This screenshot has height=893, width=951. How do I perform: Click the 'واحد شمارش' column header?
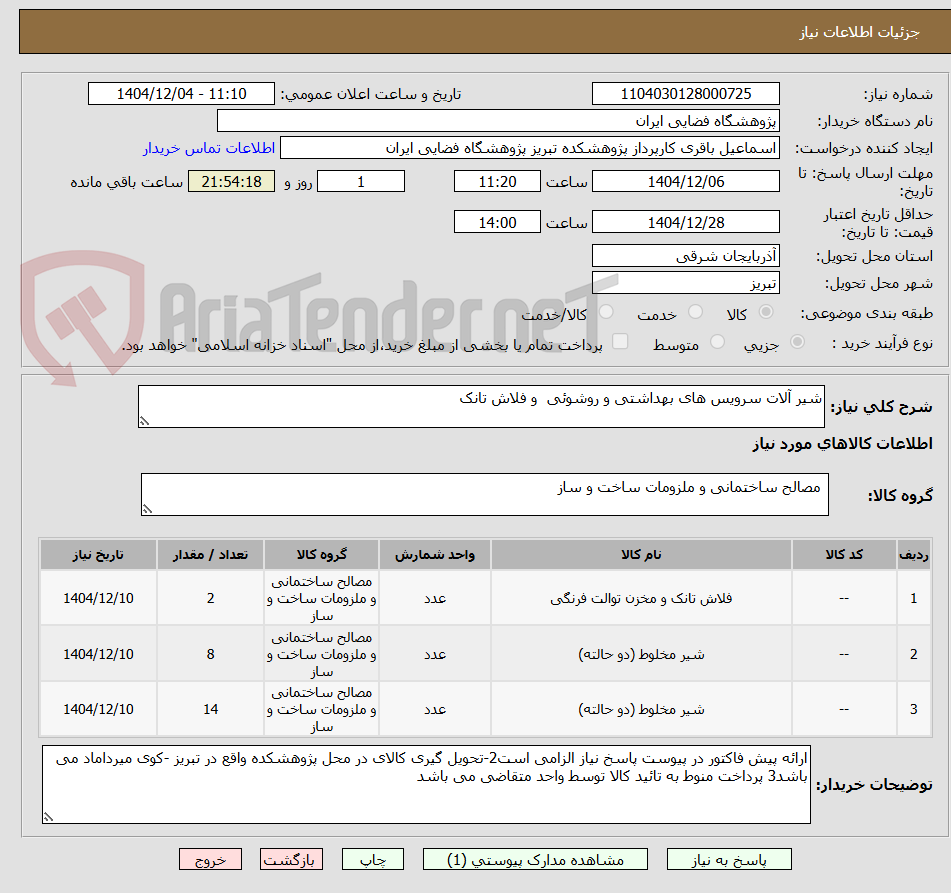435,554
